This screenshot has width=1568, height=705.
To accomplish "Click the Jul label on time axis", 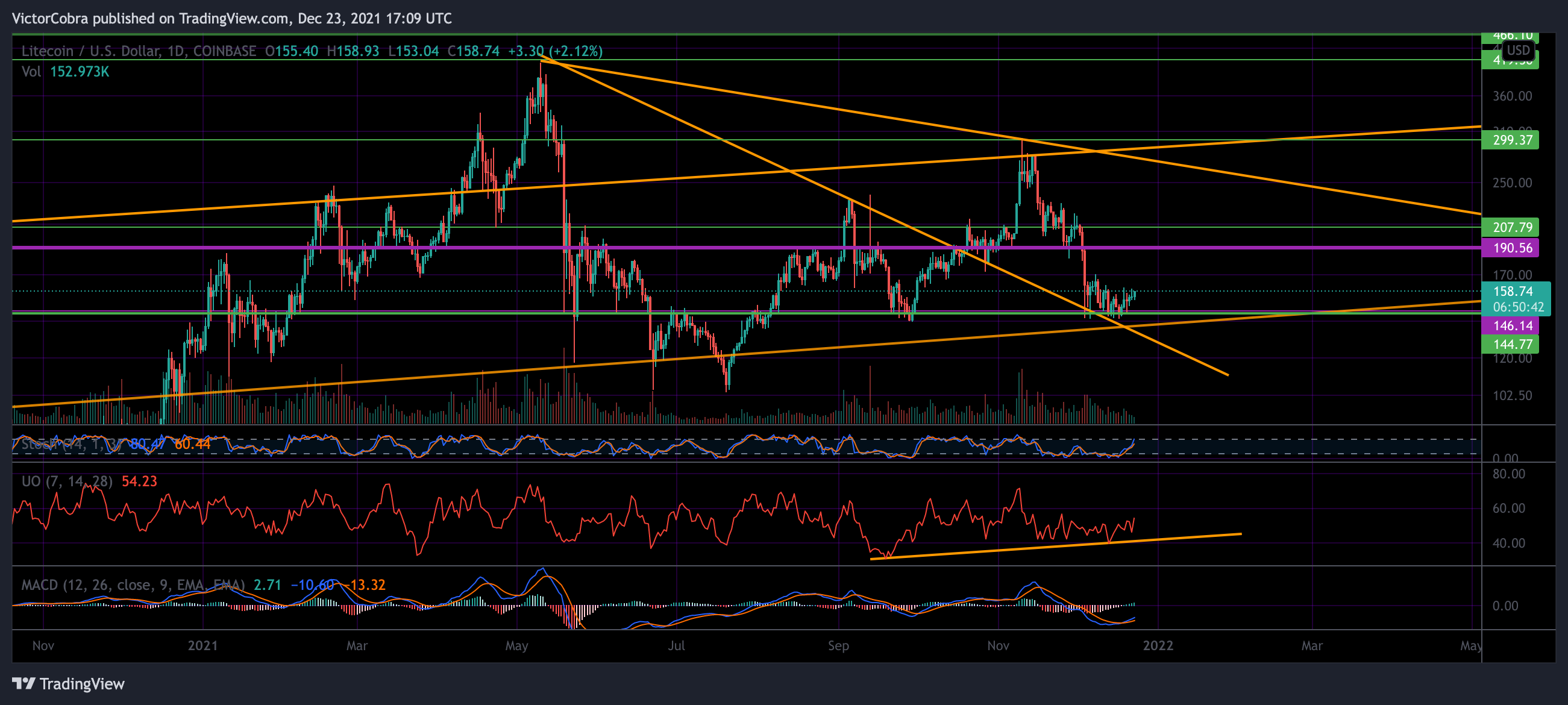I will (x=676, y=645).
